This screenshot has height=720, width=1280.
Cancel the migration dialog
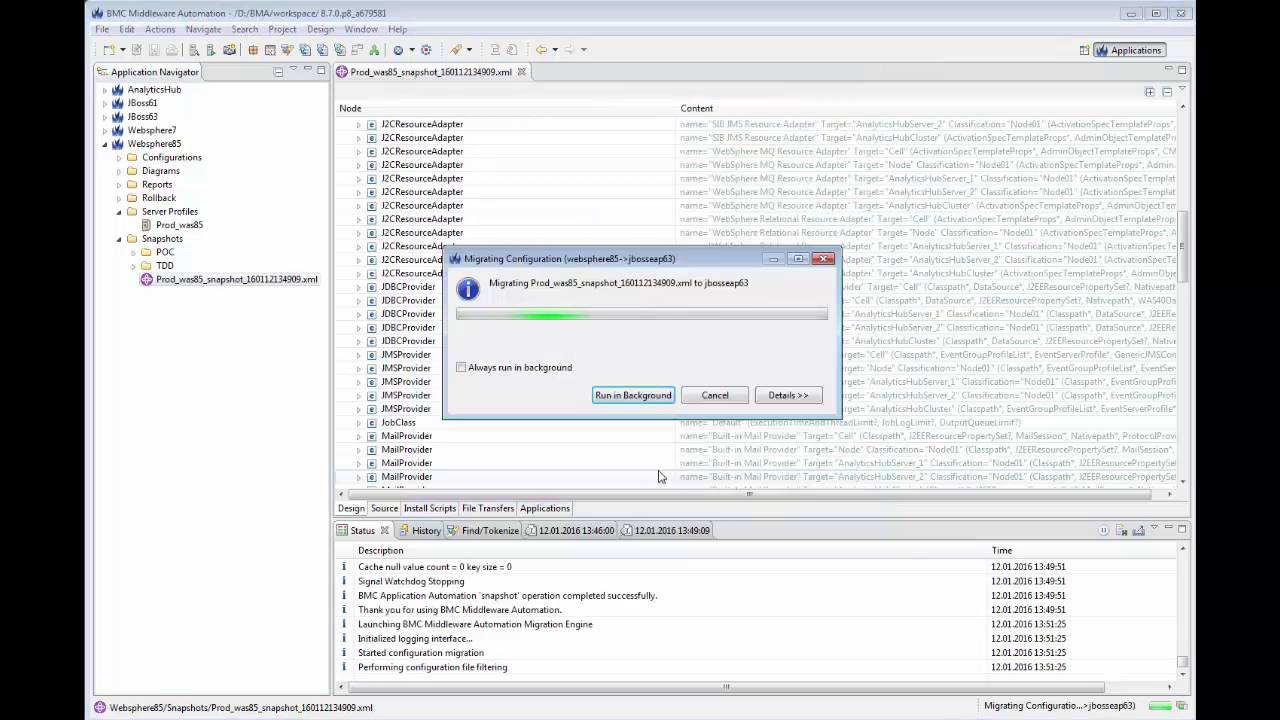click(x=715, y=395)
